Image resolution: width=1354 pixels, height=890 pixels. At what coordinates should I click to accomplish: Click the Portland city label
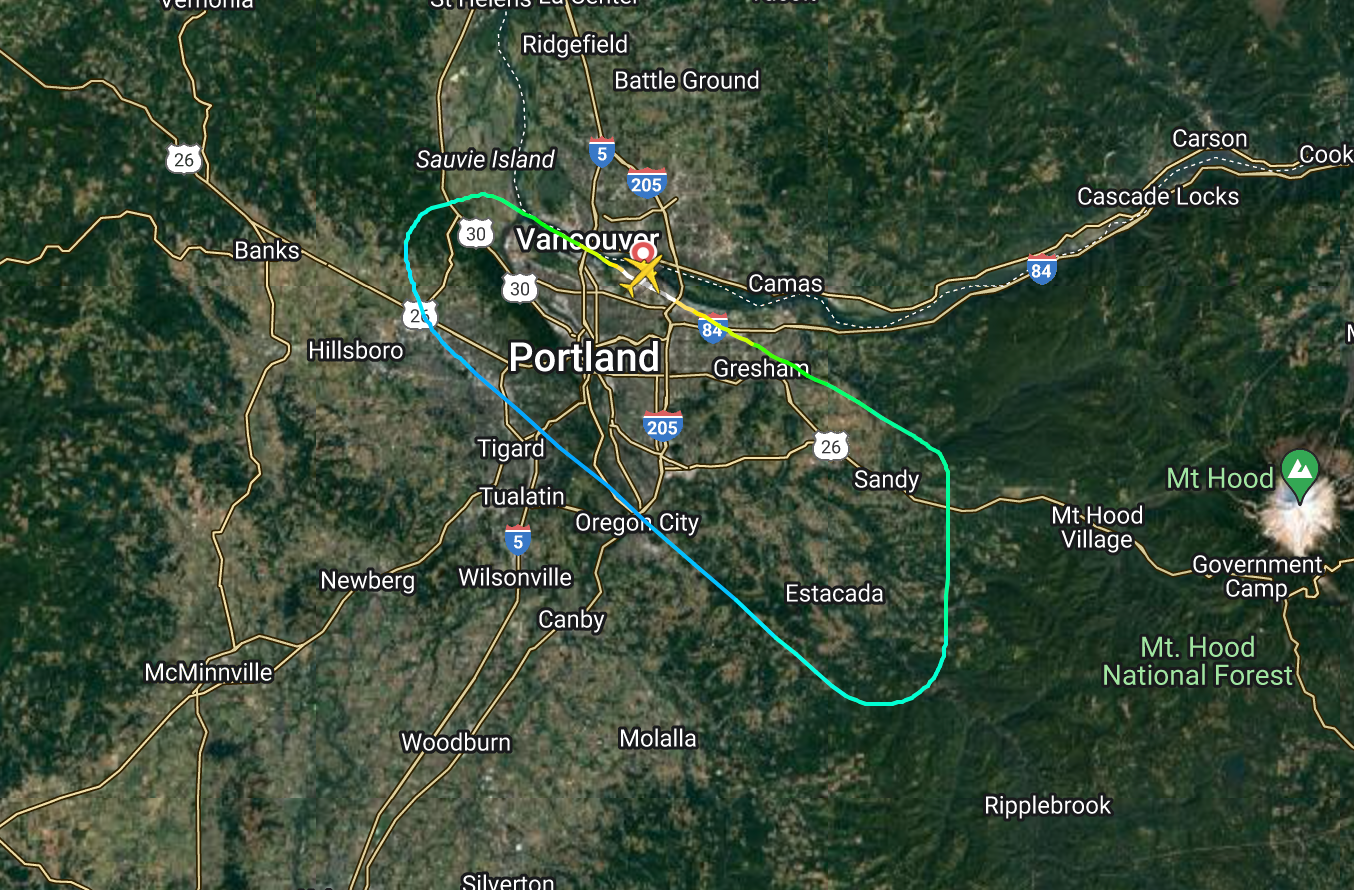tap(584, 358)
